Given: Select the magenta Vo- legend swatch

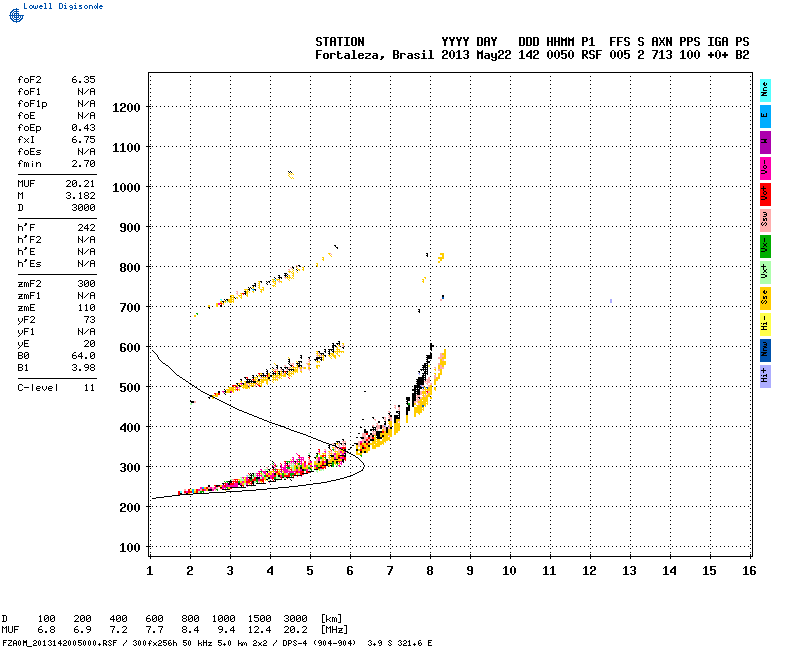Looking at the screenshot, I should click(x=765, y=168).
